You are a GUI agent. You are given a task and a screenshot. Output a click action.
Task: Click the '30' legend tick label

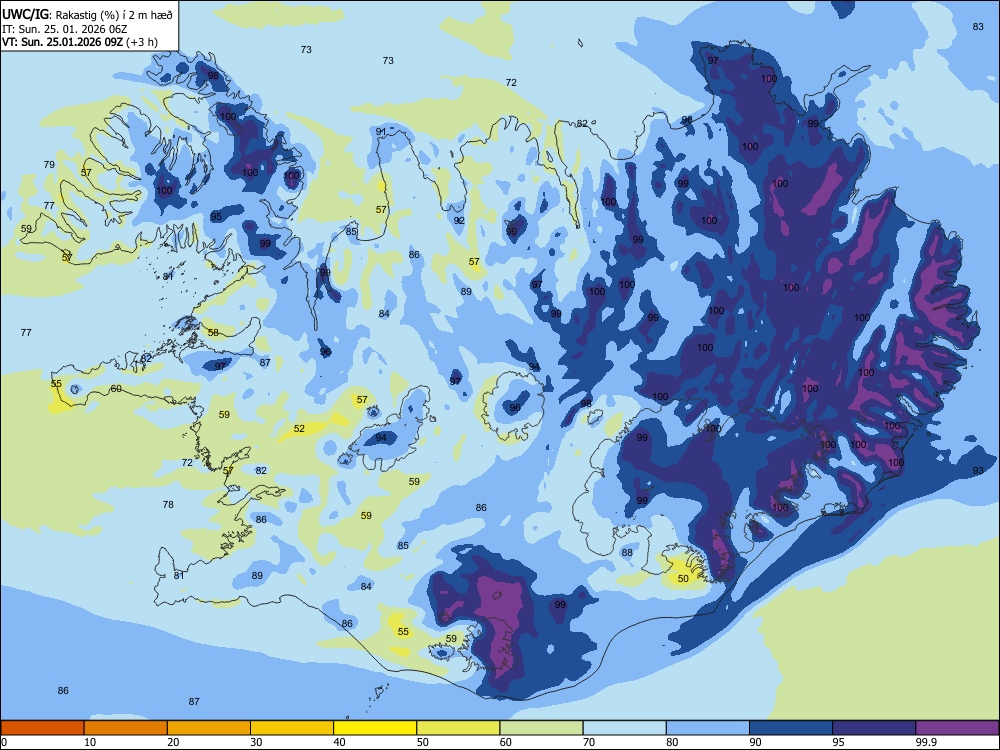256,742
